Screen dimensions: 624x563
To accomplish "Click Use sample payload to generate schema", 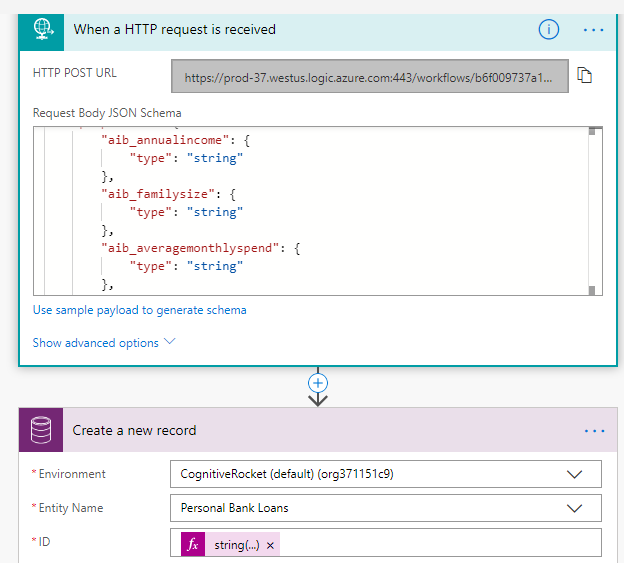I will [x=139, y=310].
